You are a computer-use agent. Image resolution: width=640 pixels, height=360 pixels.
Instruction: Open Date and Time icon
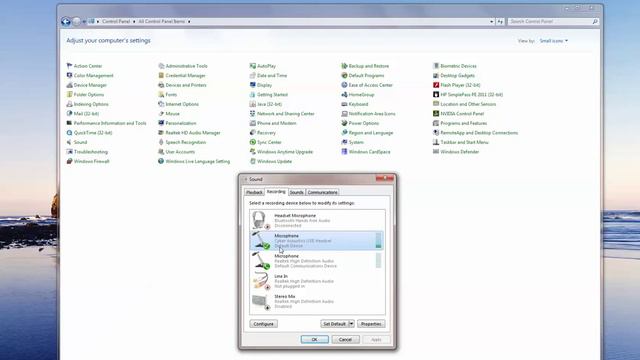pos(253,76)
